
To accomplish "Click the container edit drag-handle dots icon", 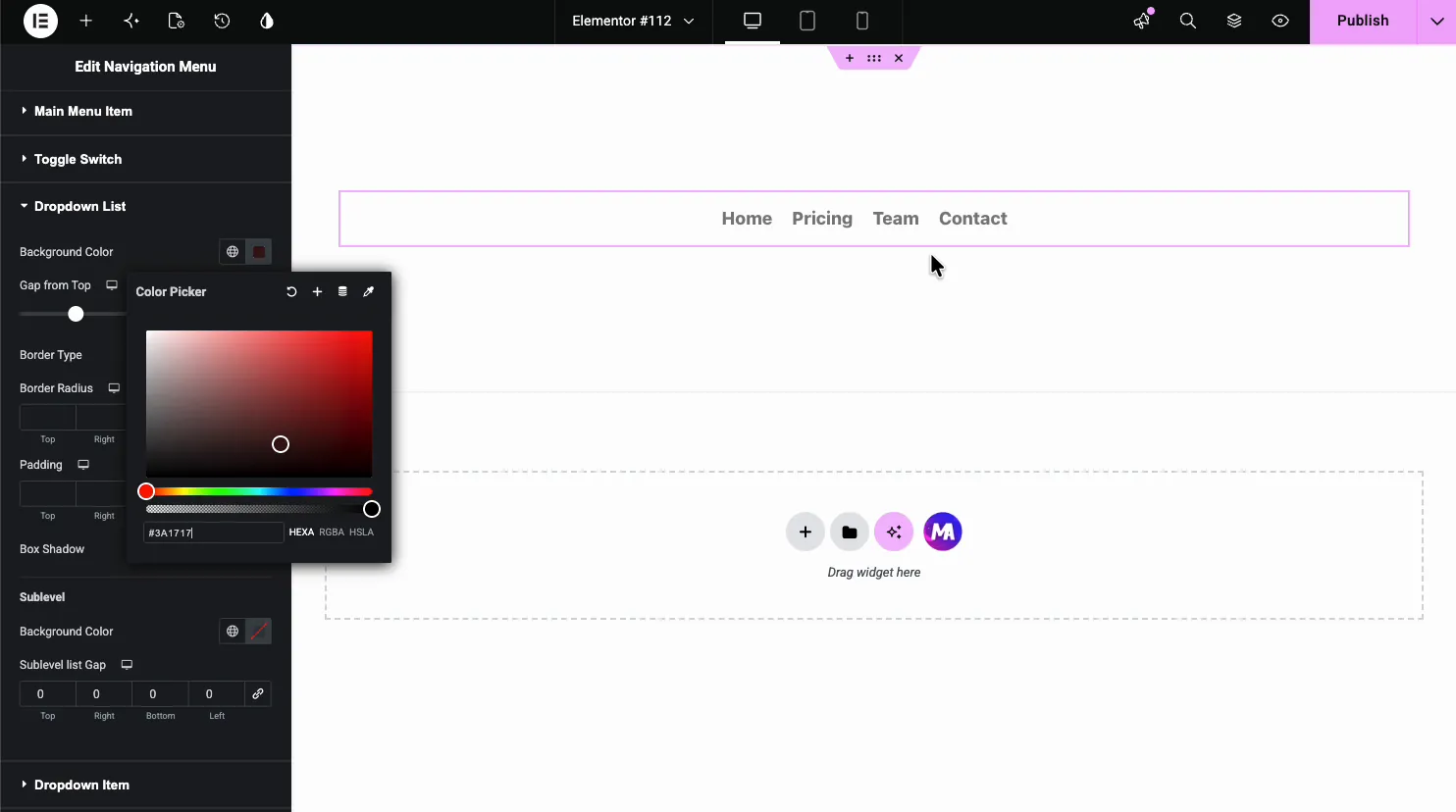I will (x=874, y=59).
